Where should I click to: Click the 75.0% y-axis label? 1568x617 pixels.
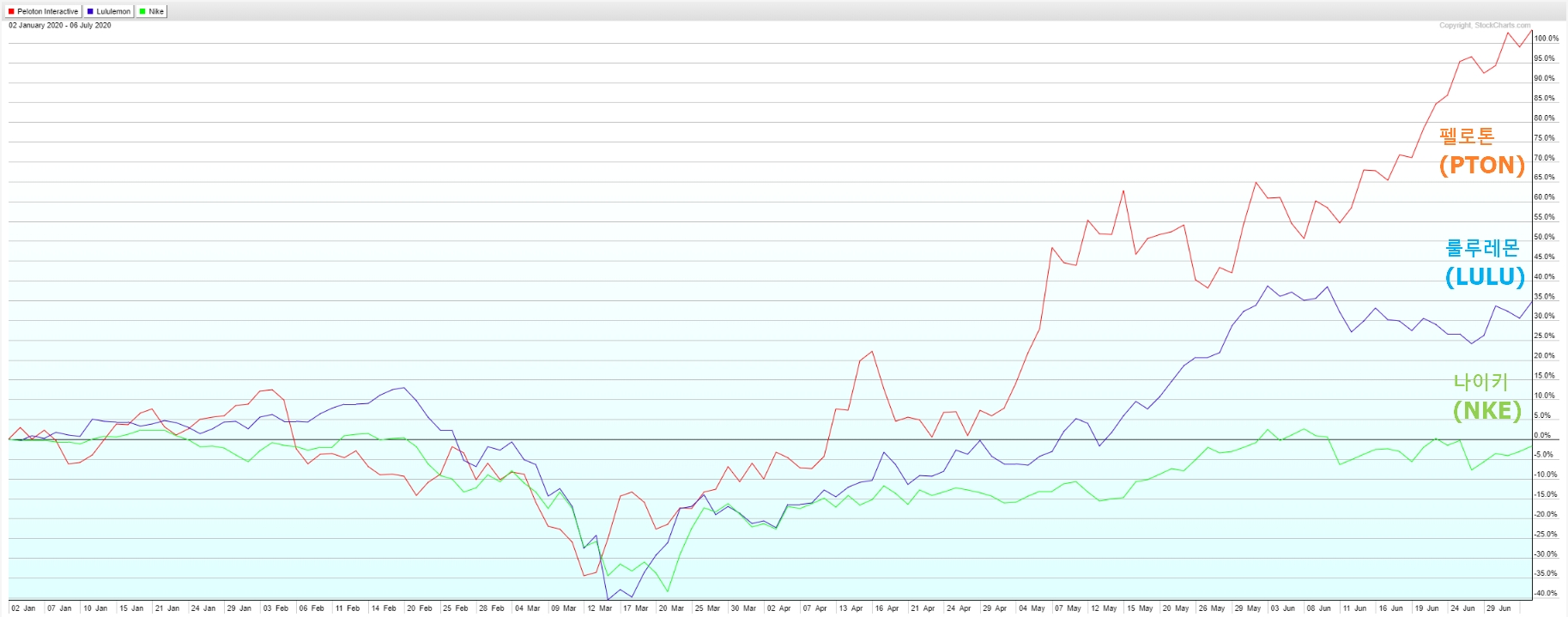(1545, 137)
